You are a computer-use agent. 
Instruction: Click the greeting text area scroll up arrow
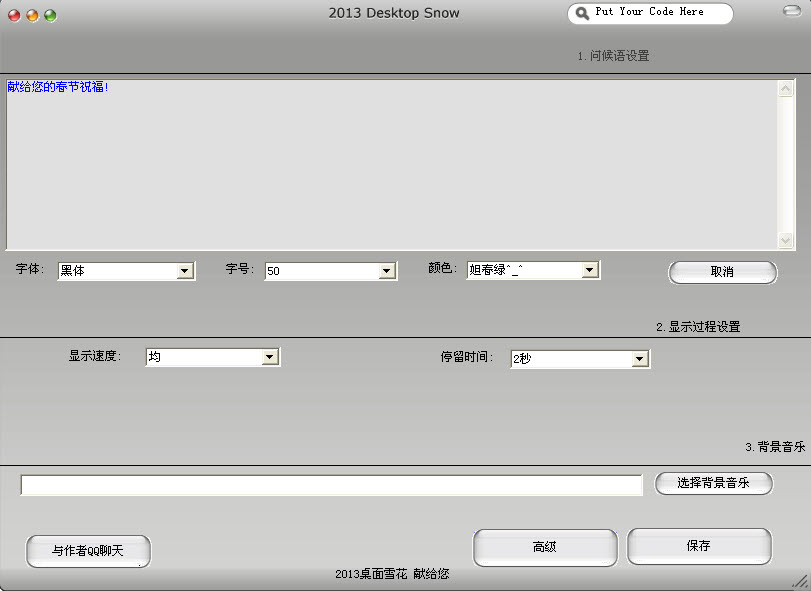pos(786,89)
